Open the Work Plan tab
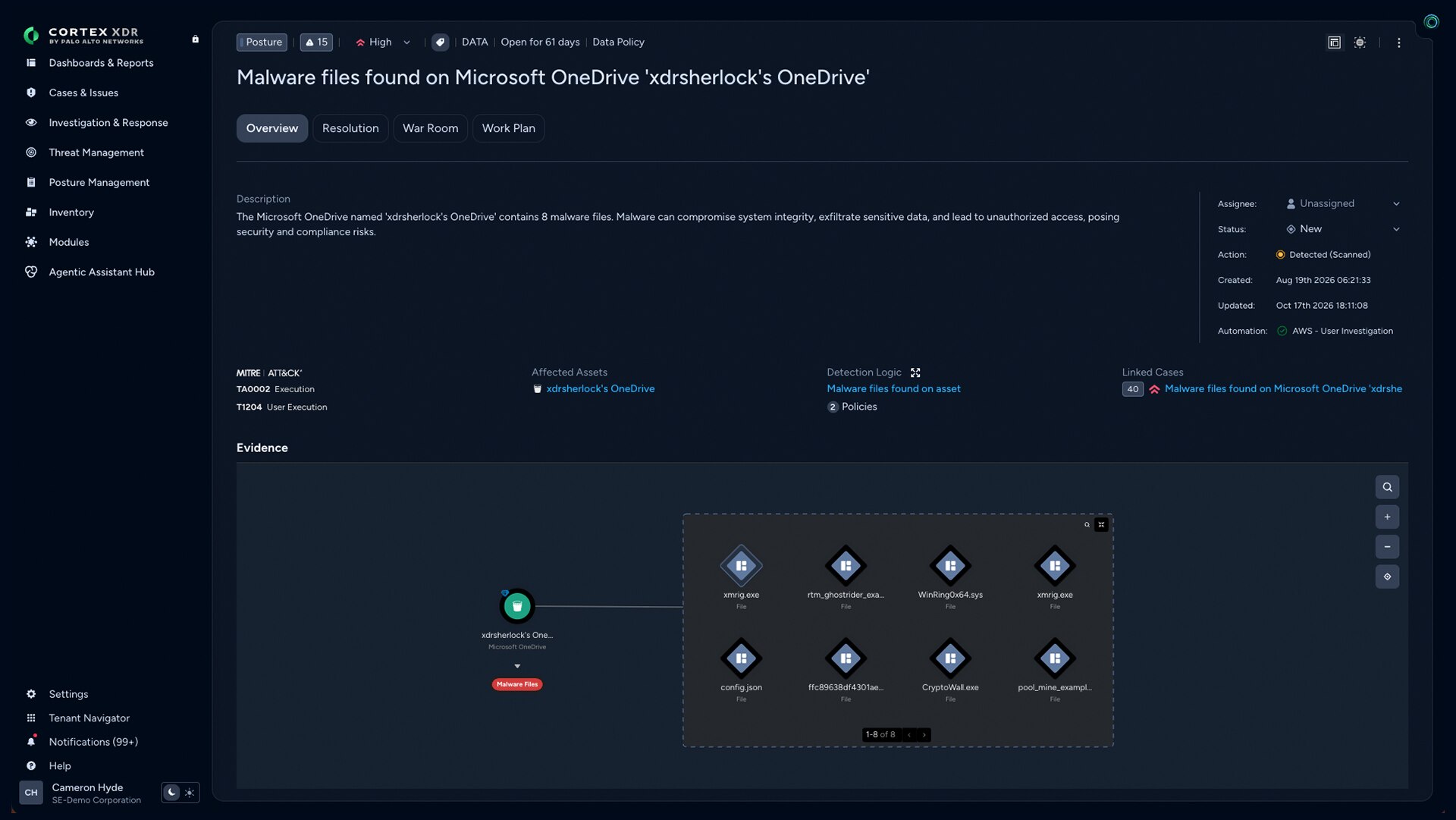This screenshot has height=820, width=1456. [x=508, y=128]
